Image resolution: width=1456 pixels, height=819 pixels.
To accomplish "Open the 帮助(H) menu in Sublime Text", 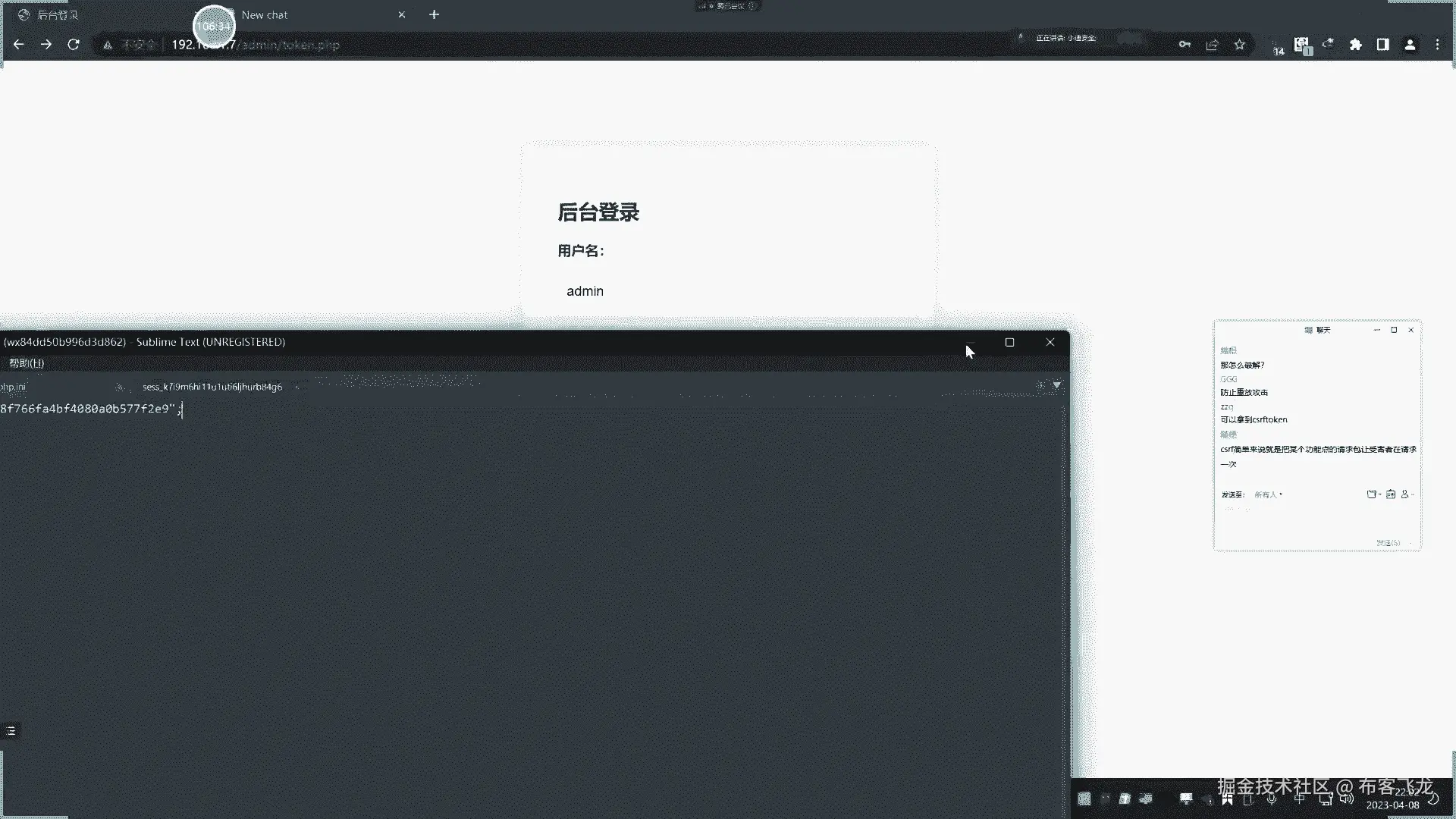I will pyautogui.click(x=27, y=363).
